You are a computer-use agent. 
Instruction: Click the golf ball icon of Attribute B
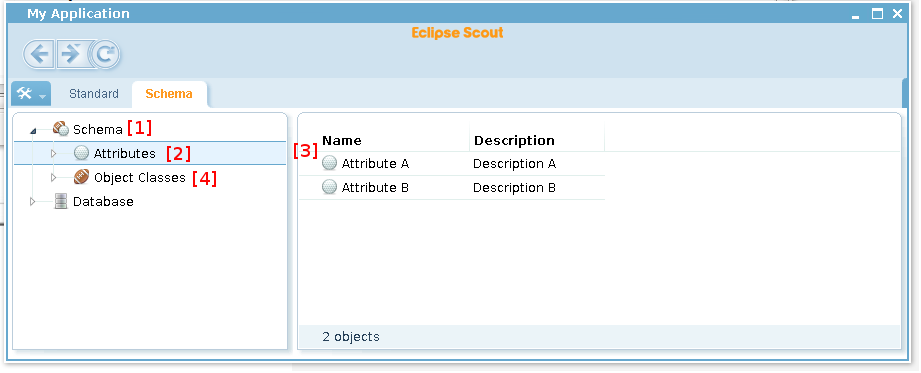click(x=330, y=187)
